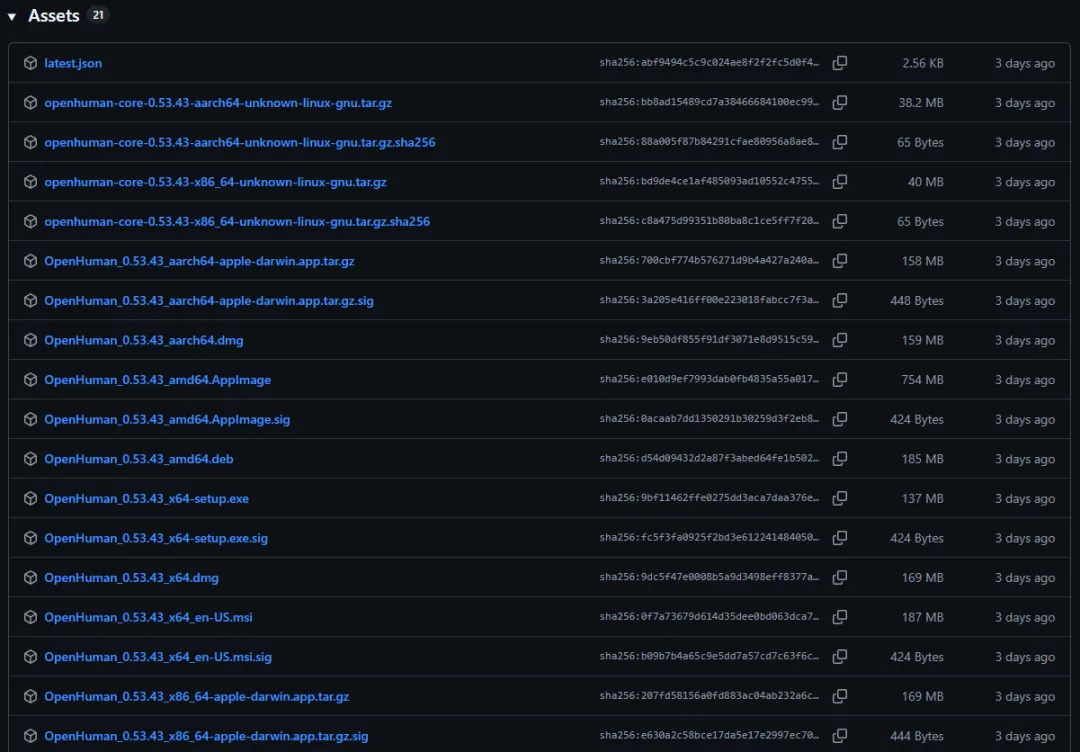This screenshot has height=752, width=1080.
Task: Click package icon beside x64-setup.exe
Action: click(x=30, y=499)
